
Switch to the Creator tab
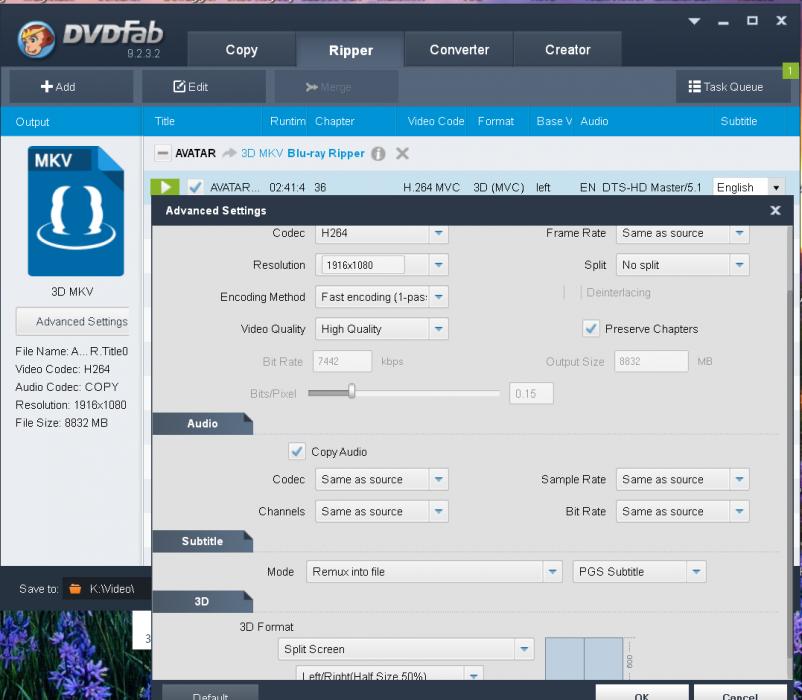(567, 50)
